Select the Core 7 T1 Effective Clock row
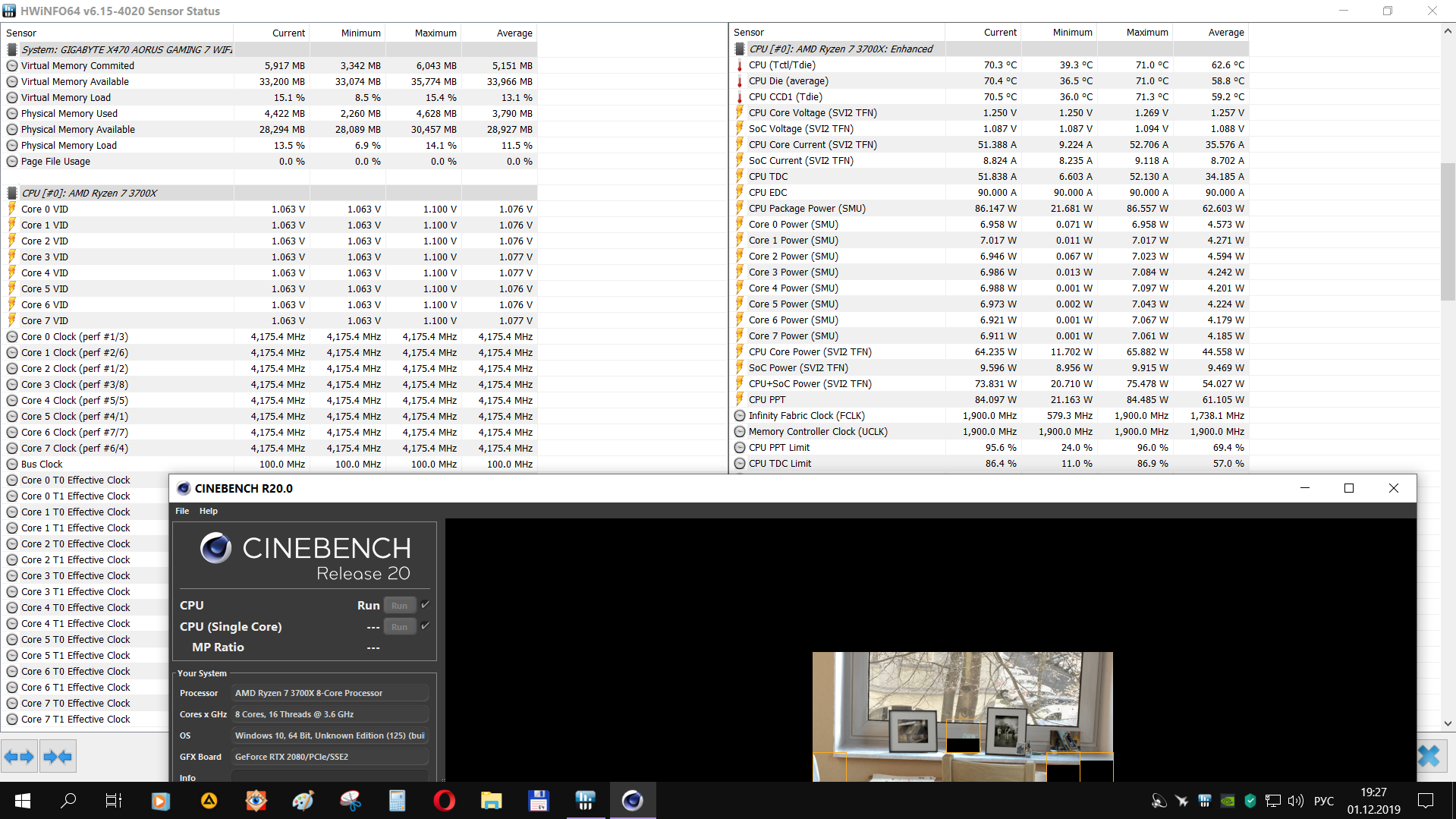This screenshot has width=1456, height=819. tap(85, 720)
